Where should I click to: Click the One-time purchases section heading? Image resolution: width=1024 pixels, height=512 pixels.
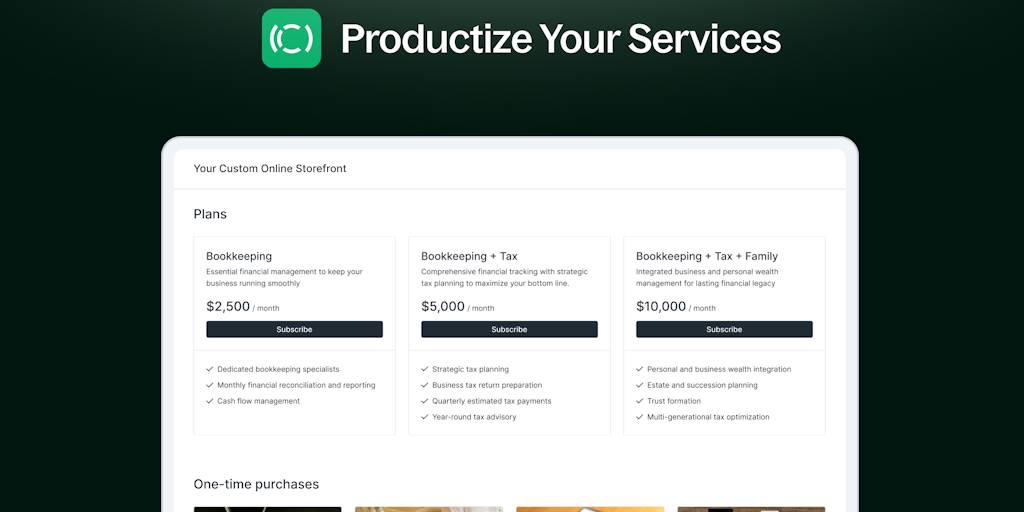pos(256,484)
